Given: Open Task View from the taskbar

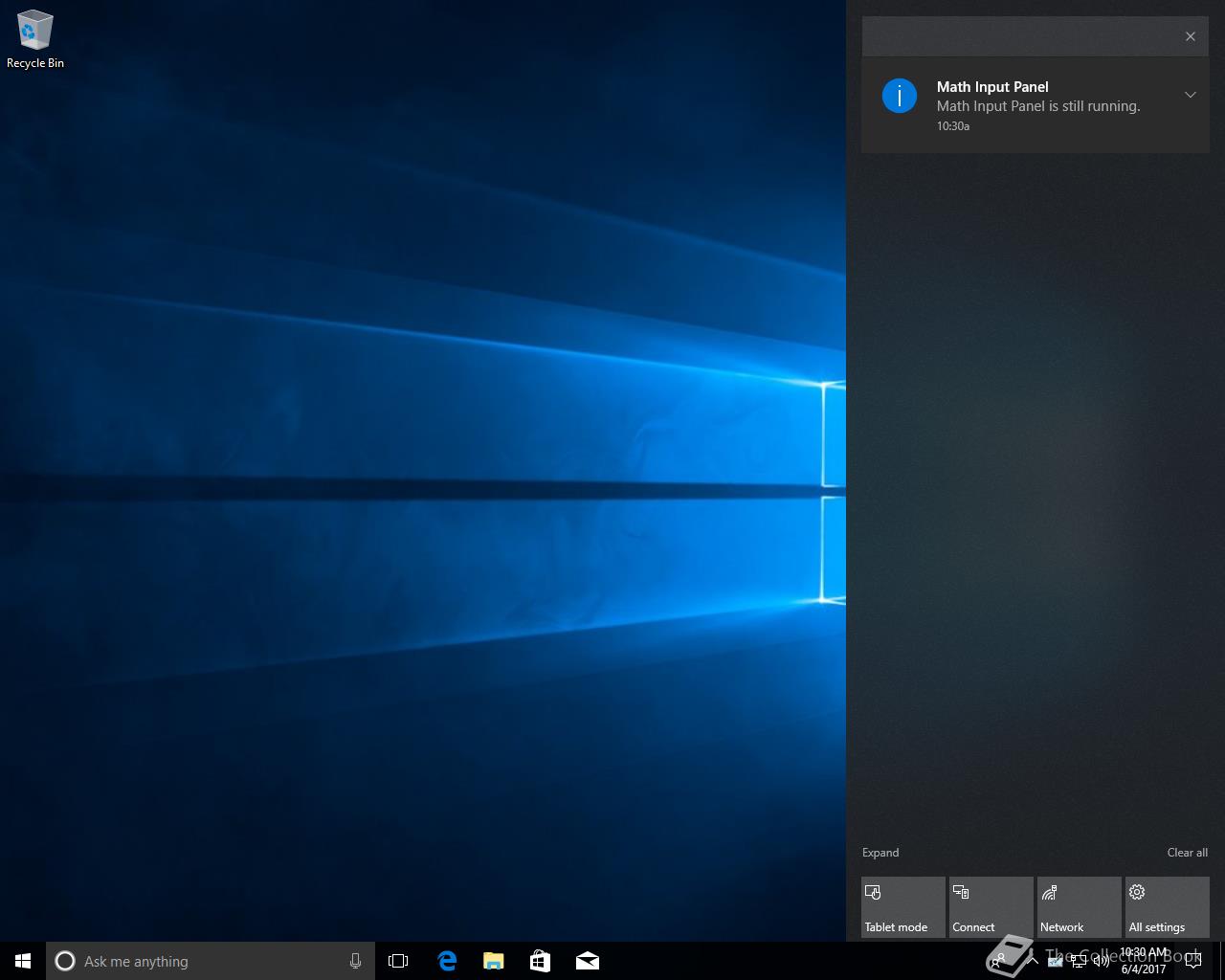Looking at the screenshot, I should coord(398,961).
